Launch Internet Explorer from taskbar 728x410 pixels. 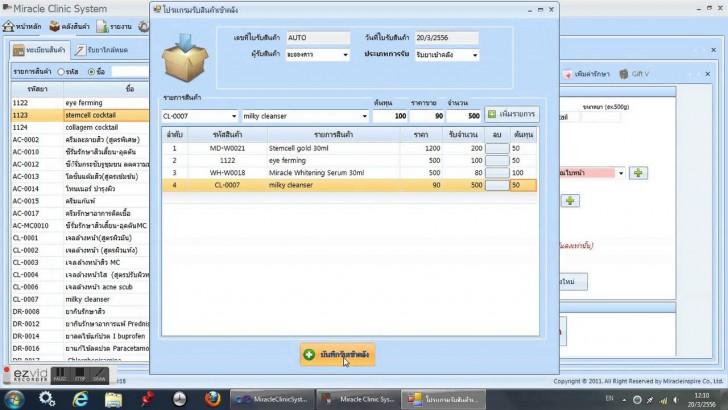tap(80, 399)
